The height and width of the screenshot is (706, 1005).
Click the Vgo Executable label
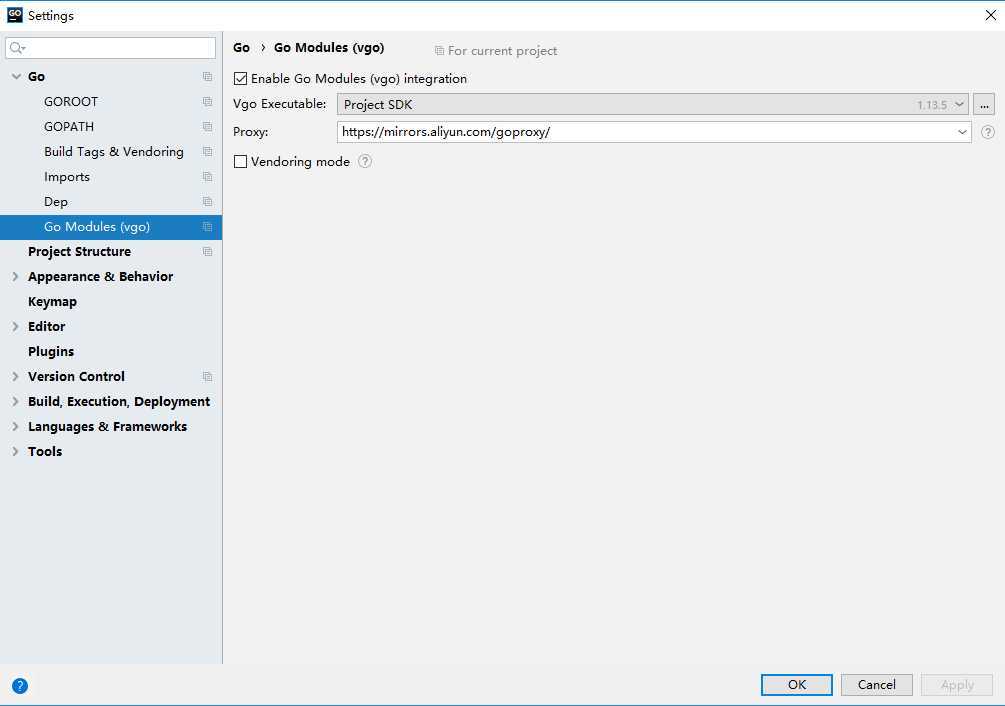(279, 104)
